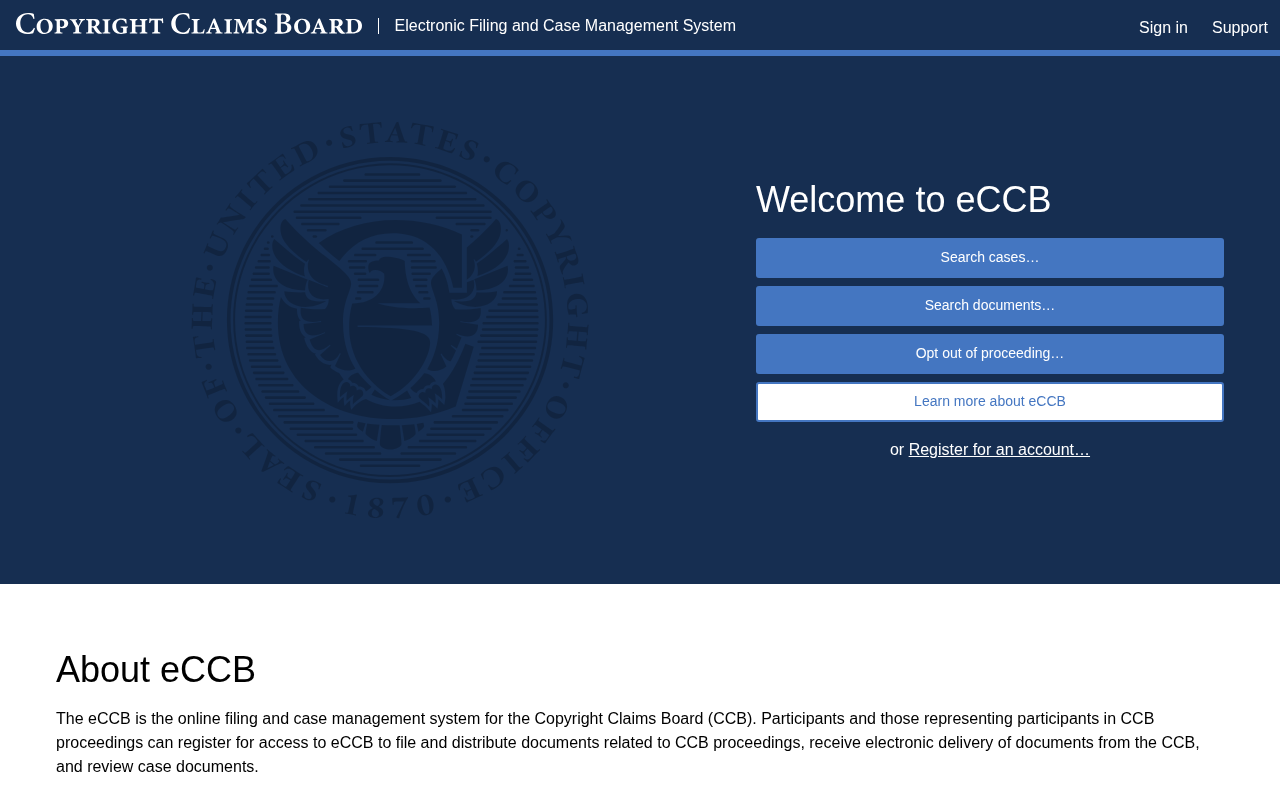Viewport: 1280px width, 800px height.
Task: Open the Search documents button
Action: point(990,306)
